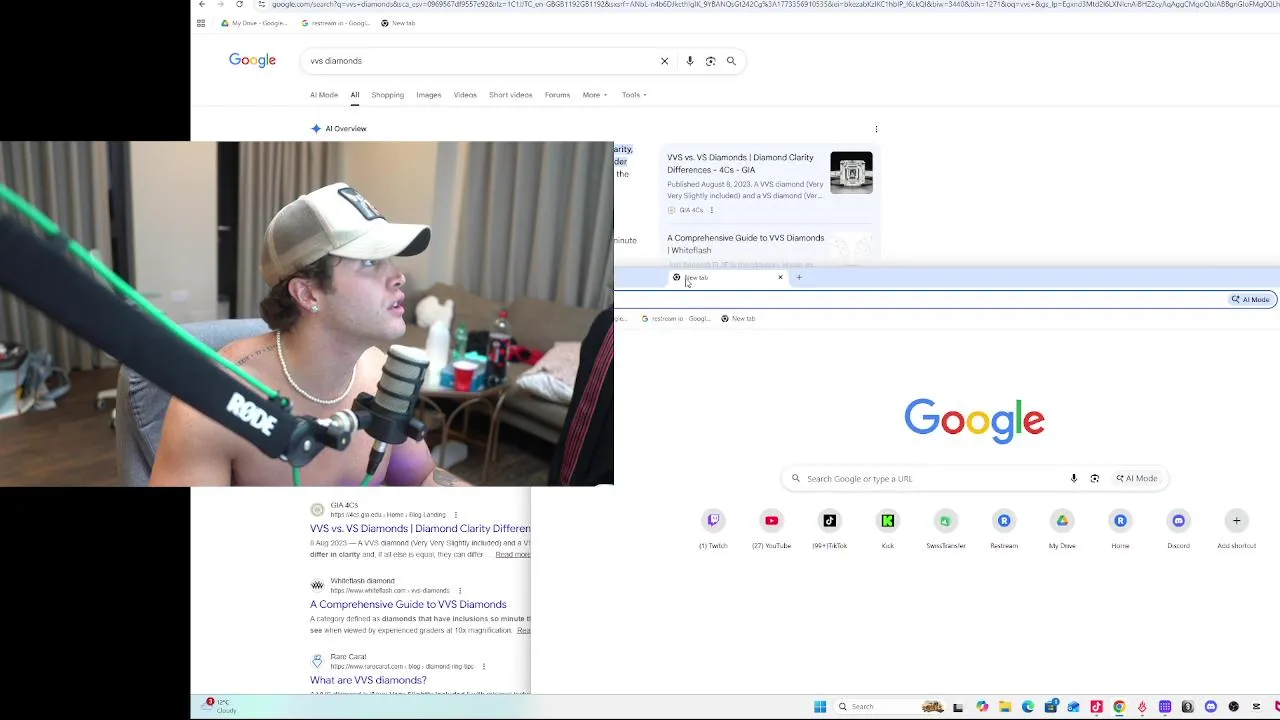The height and width of the screenshot is (720, 1280).
Task: Open New tab bookmark in front window
Action: coord(738,318)
